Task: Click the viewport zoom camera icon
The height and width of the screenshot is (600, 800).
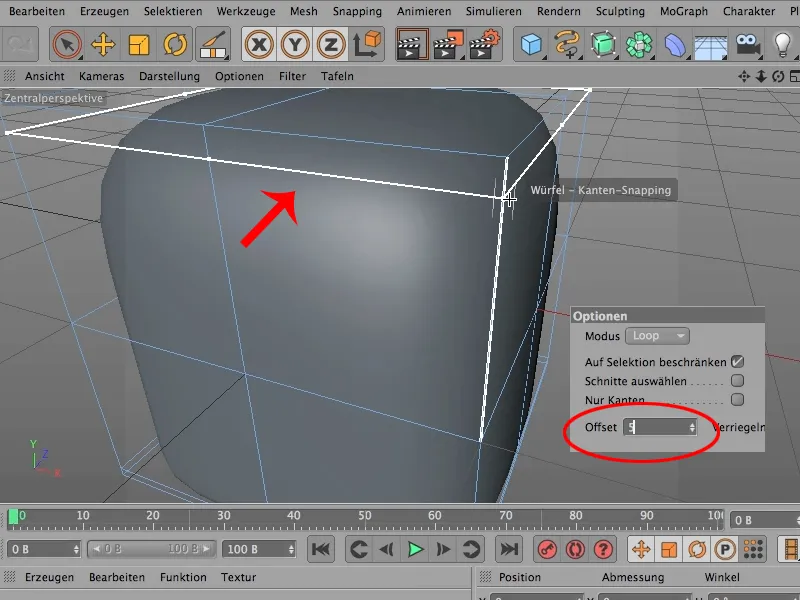Action: [761, 77]
